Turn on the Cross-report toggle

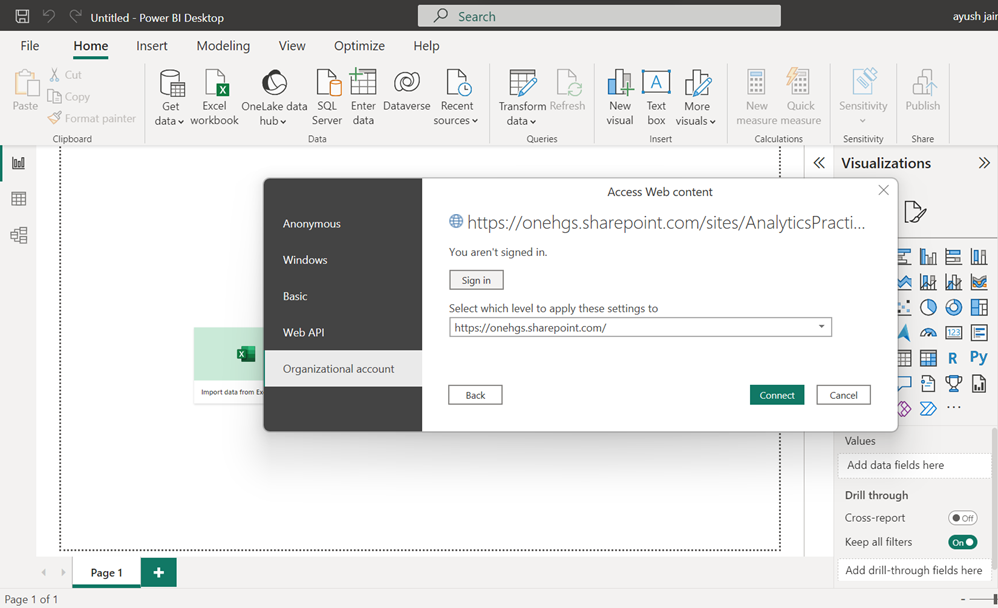[x=962, y=518]
